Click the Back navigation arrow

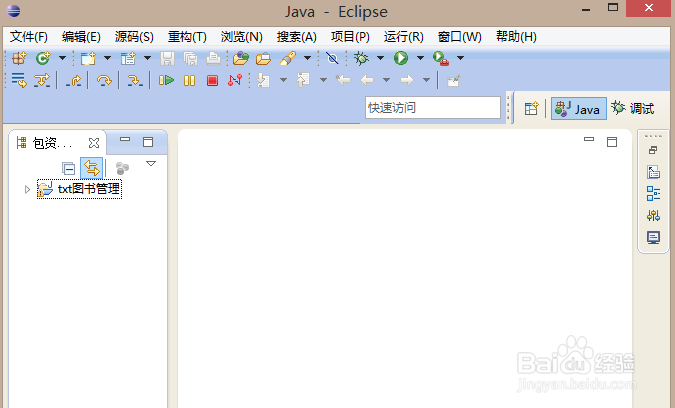pos(367,80)
